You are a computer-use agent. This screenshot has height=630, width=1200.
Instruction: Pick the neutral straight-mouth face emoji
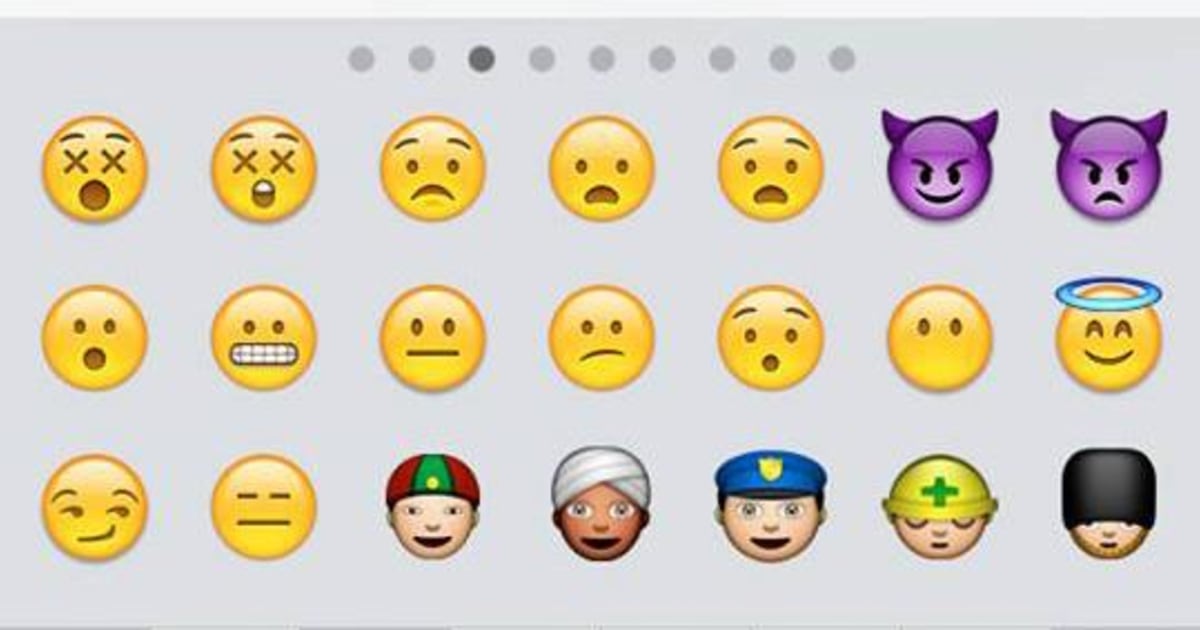click(433, 338)
